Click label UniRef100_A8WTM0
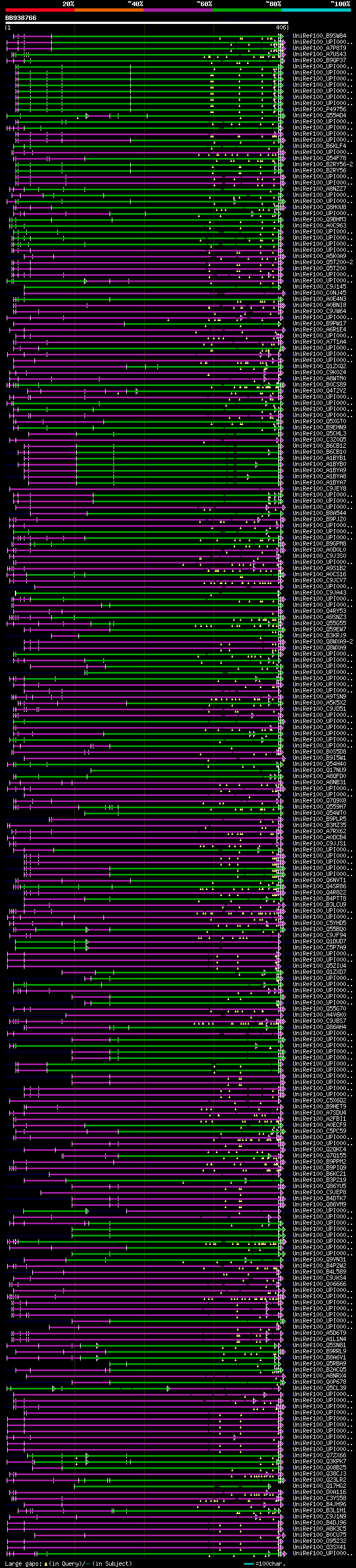Viewport: 356px width, 1568px height. coord(319,379)
